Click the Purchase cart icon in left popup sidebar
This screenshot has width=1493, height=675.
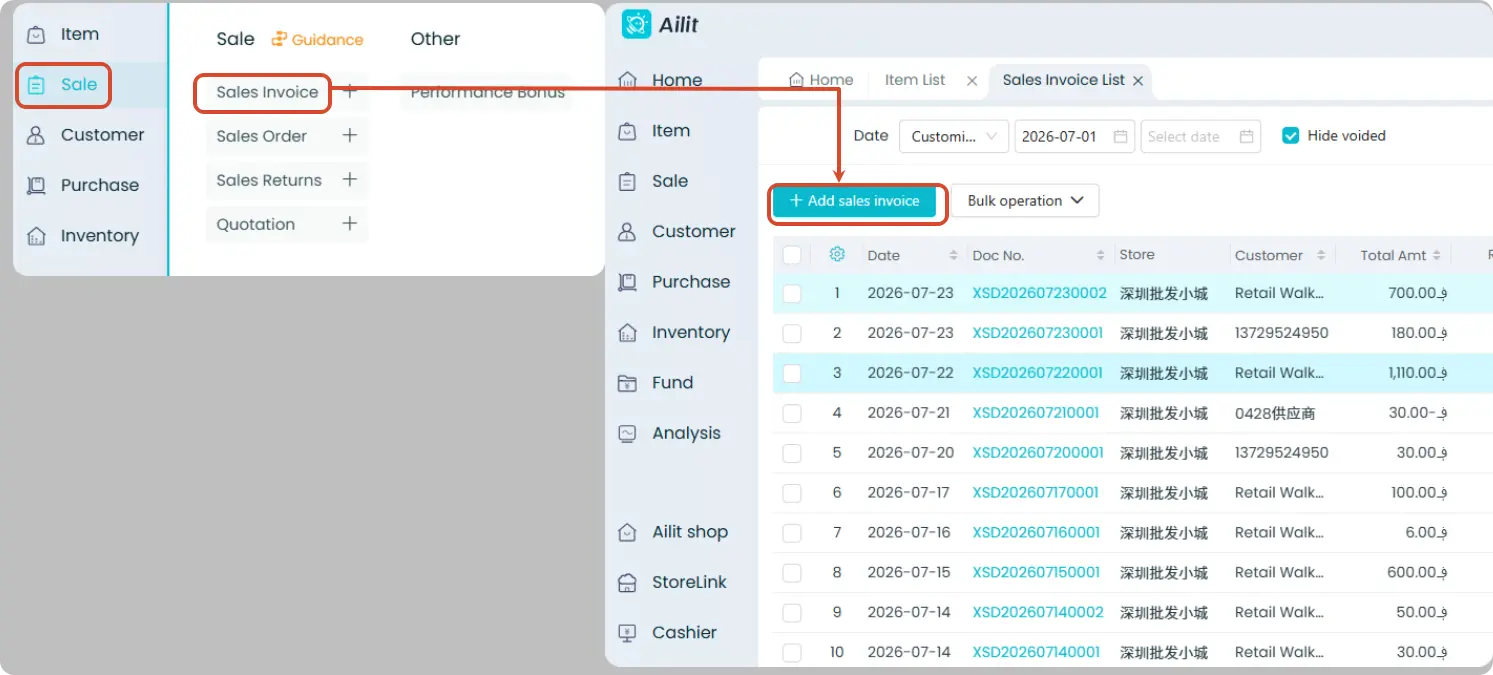36,185
